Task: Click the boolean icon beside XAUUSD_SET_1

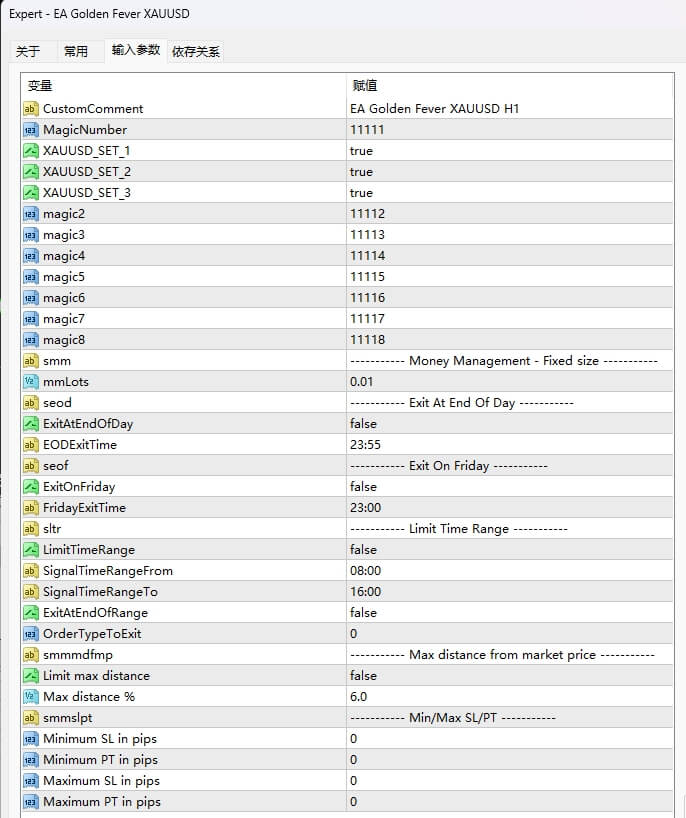Action: click(30, 150)
